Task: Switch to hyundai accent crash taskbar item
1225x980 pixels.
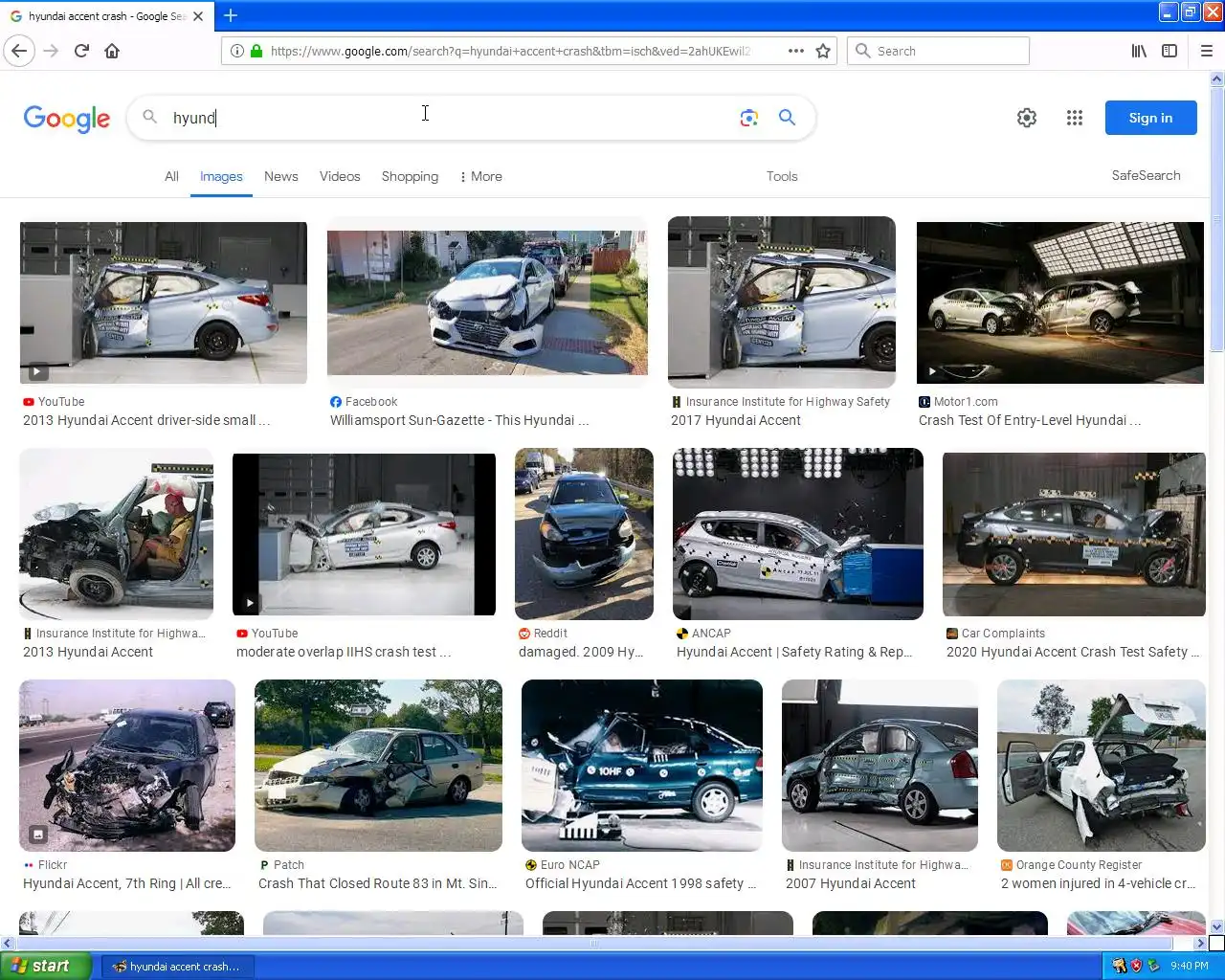Action: (177, 966)
